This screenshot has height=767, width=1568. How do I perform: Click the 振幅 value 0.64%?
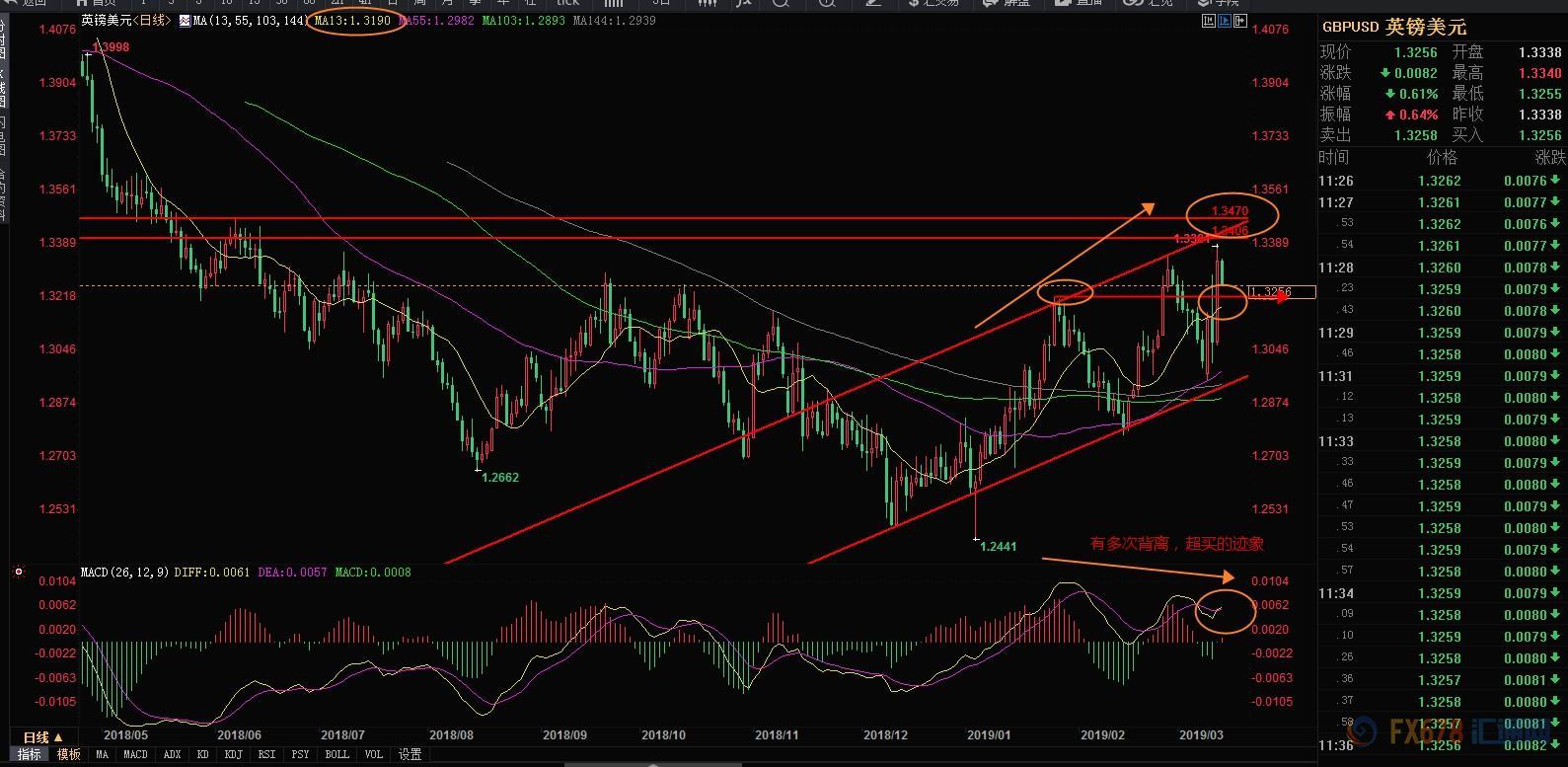pos(1419,115)
